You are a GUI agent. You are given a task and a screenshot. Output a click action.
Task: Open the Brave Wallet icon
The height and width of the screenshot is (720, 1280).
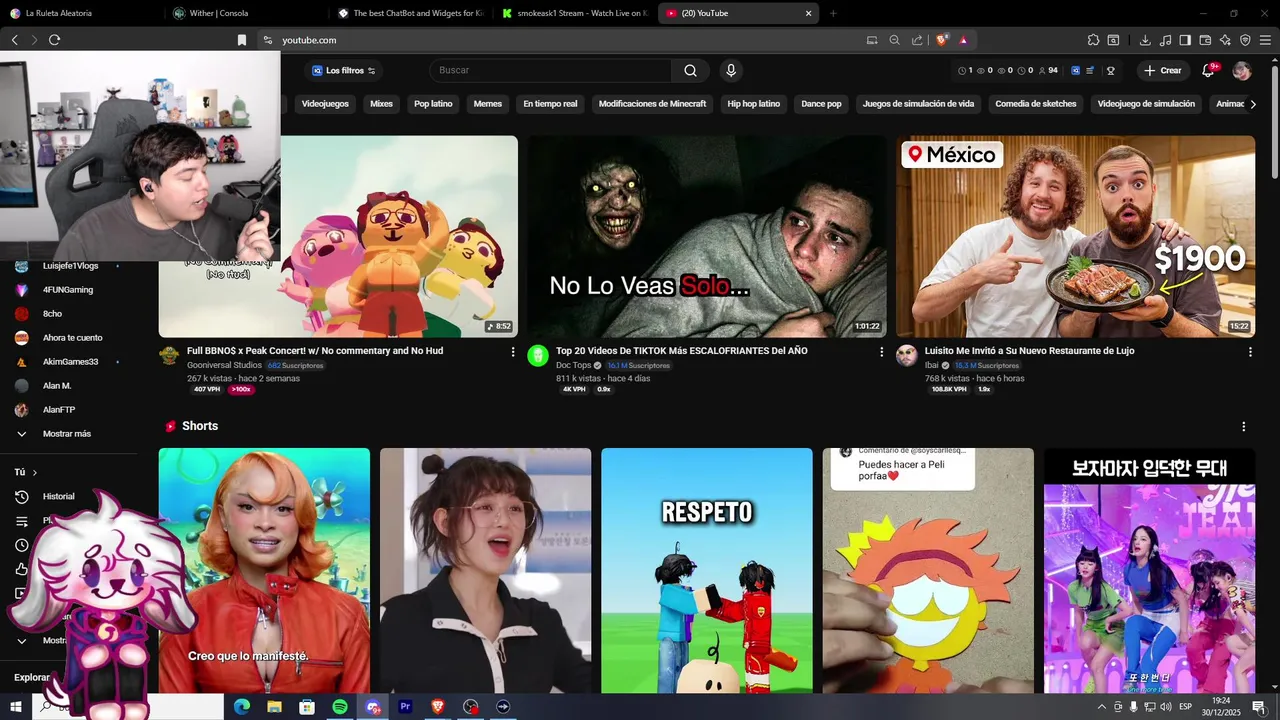click(x=1205, y=40)
